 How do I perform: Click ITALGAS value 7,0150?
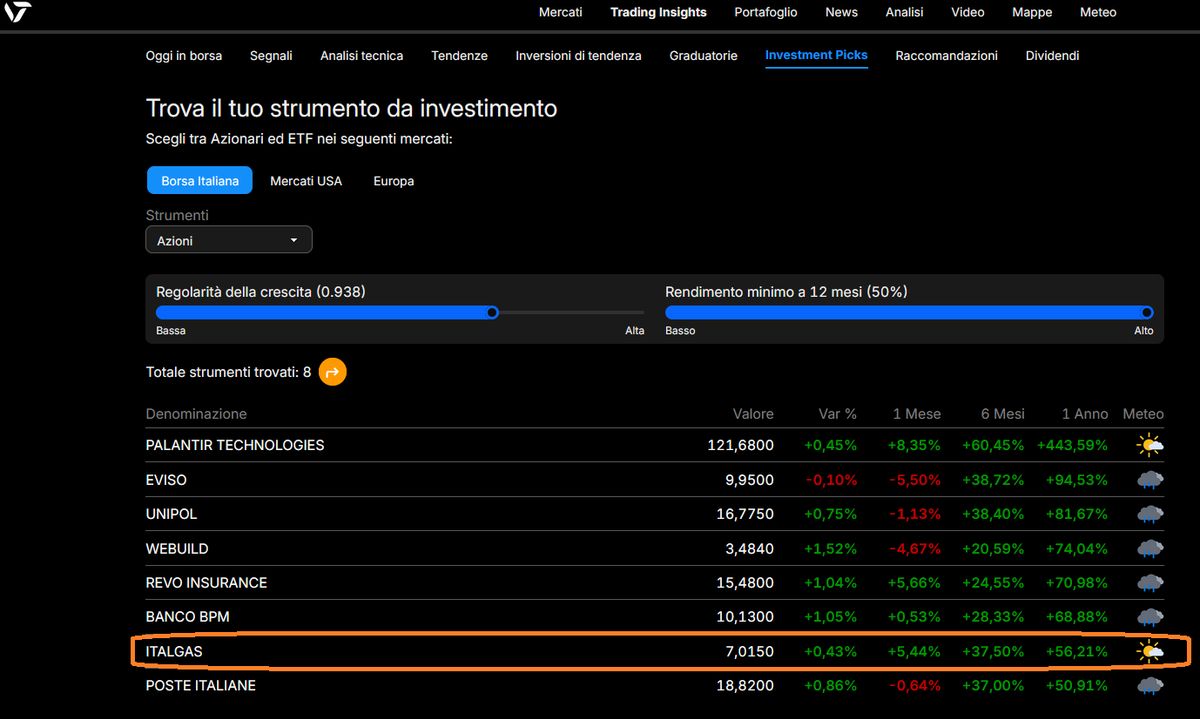(749, 651)
